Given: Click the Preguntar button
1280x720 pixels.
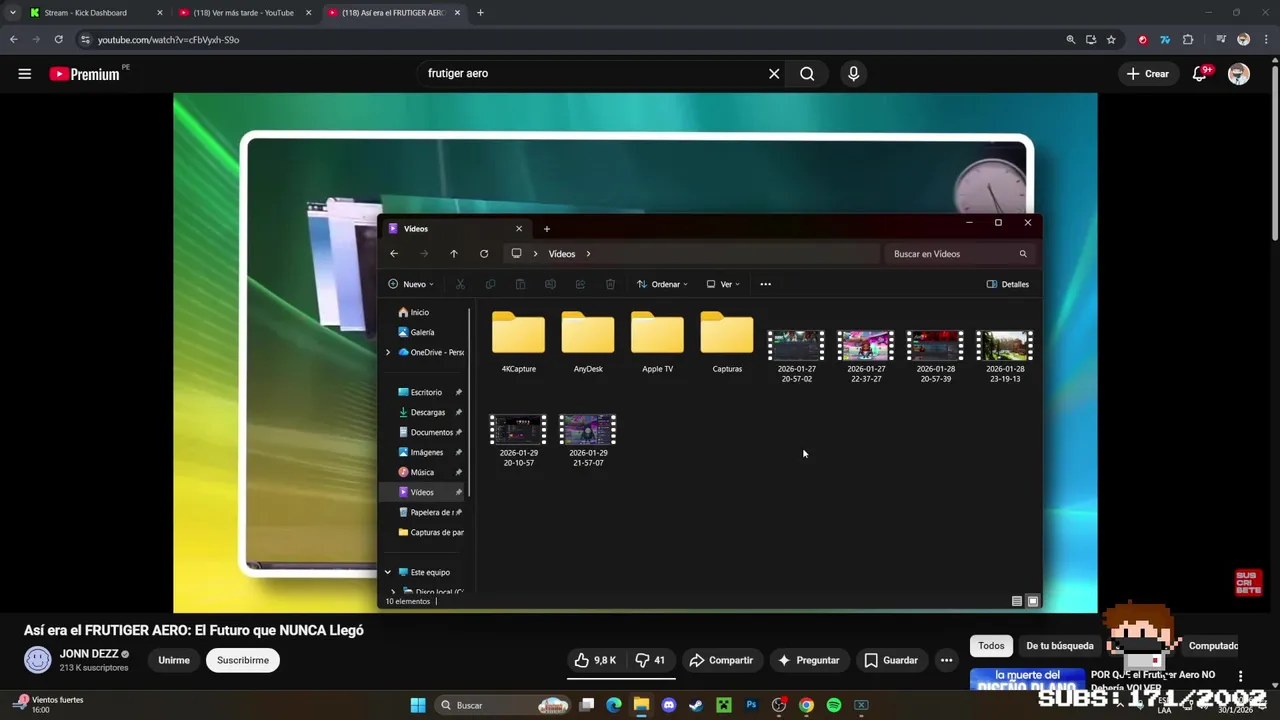Looking at the screenshot, I should [x=808, y=660].
